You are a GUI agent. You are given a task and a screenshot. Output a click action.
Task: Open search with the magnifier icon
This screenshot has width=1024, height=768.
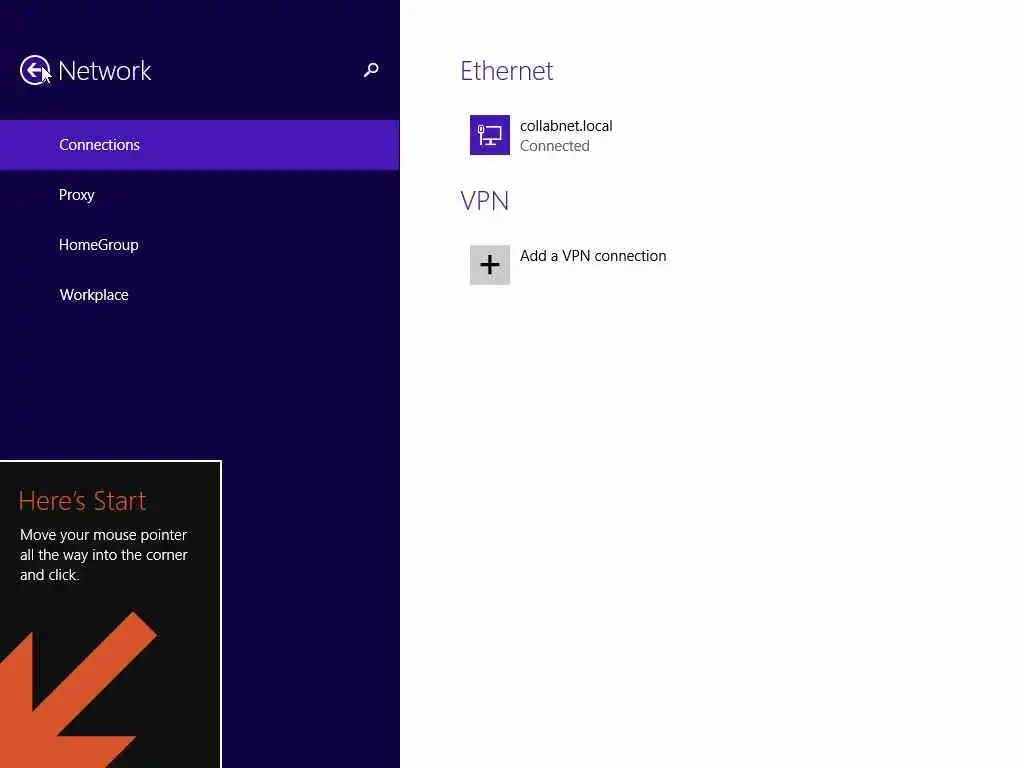coord(371,70)
